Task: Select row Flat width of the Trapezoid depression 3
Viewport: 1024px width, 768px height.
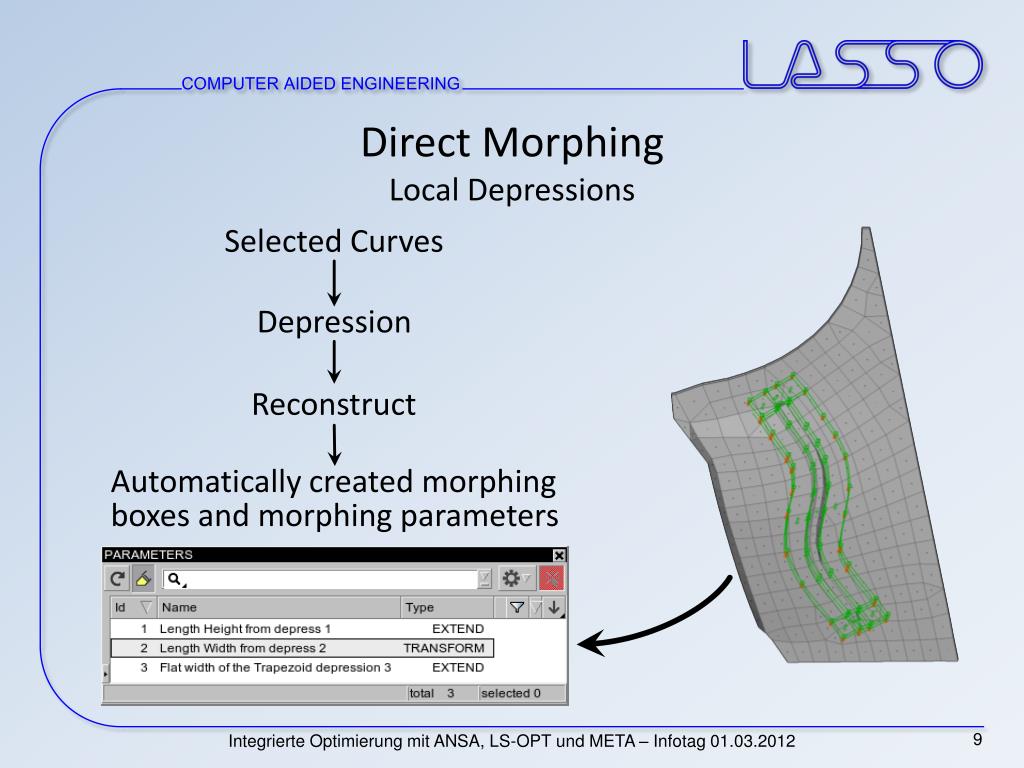Action: (302, 667)
